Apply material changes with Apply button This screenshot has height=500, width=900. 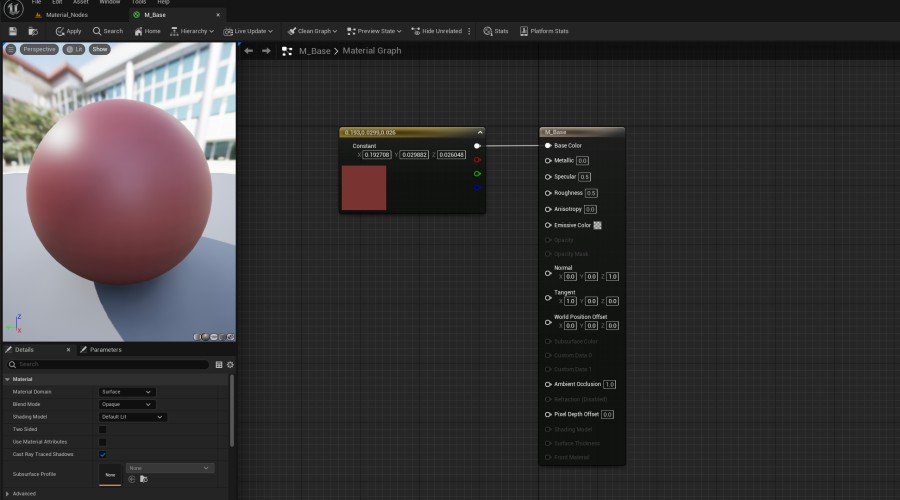[x=68, y=31]
